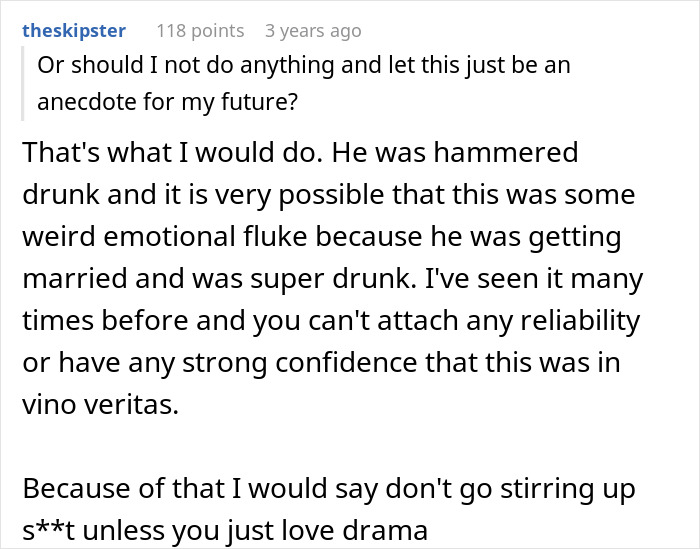The height and width of the screenshot is (549, 700).
Task: Click the line starting "times before and you can't"
Action: (330, 322)
